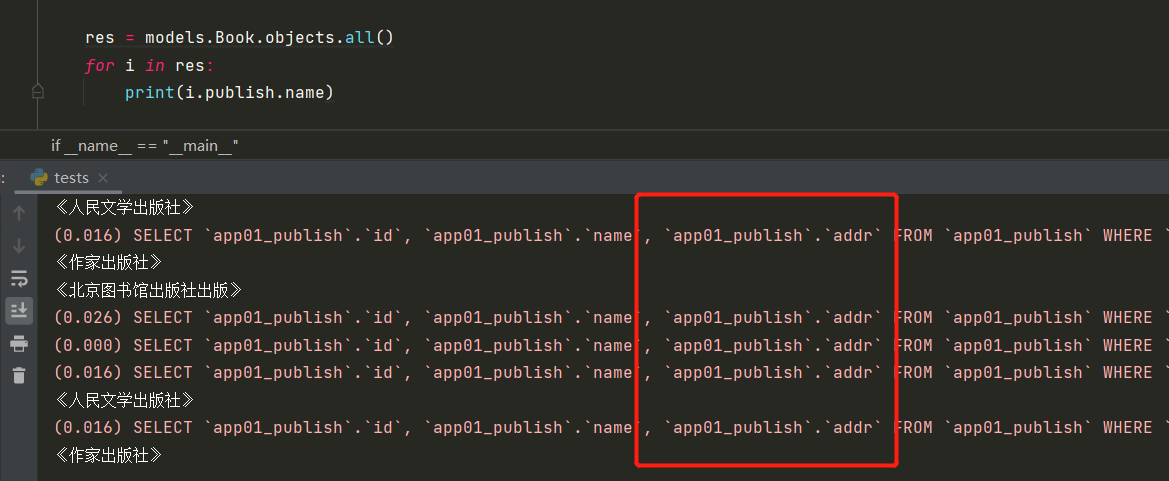Click the code fold marker in gutter
1169x481 pixels.
pyautogui.click(x=38, y=92)
